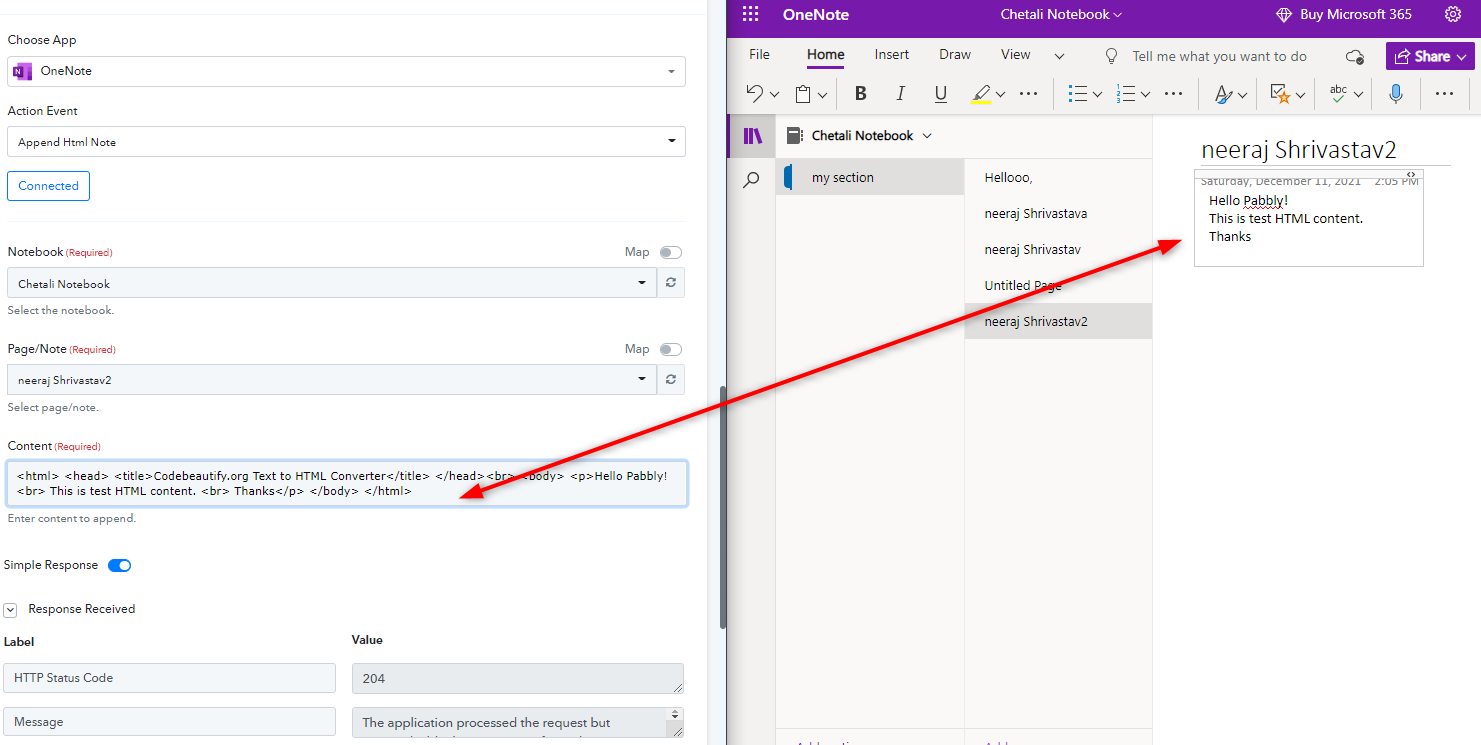This screenshot has width=1481, height=745.
Task: Toggle underline formatting
Action: [940, 94]
